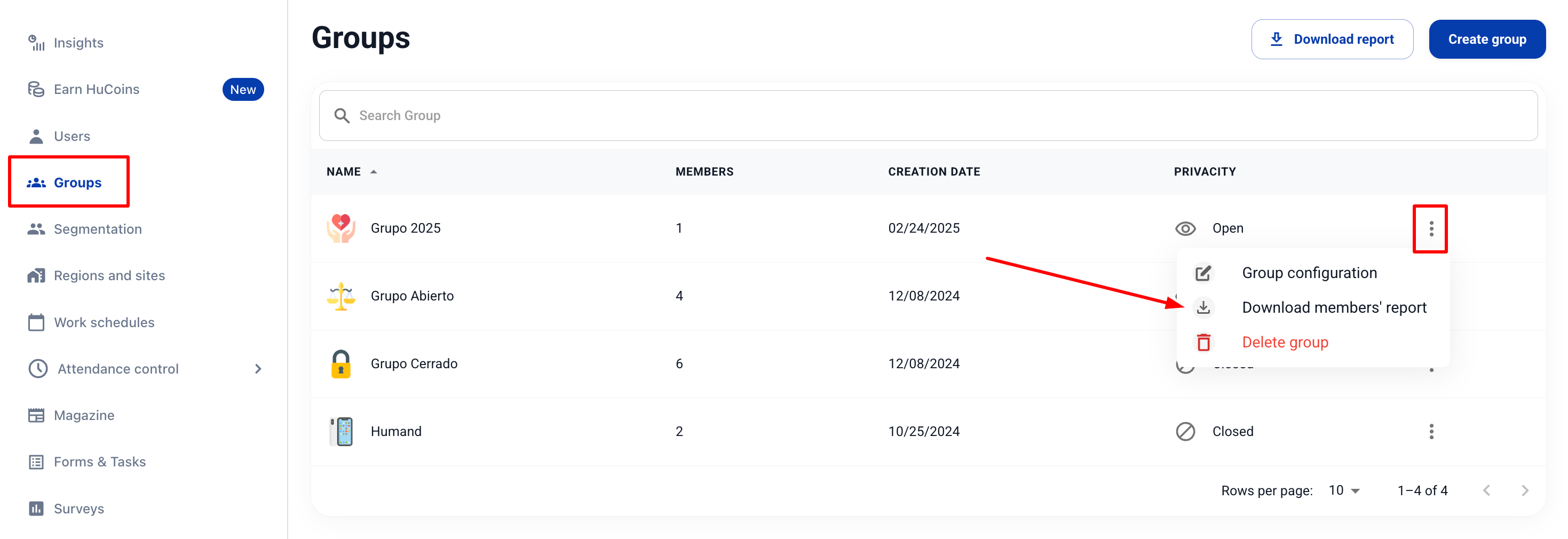Click the Groups people icon
This screenshot has width=1568, height=539.
[x=36, y=183]
